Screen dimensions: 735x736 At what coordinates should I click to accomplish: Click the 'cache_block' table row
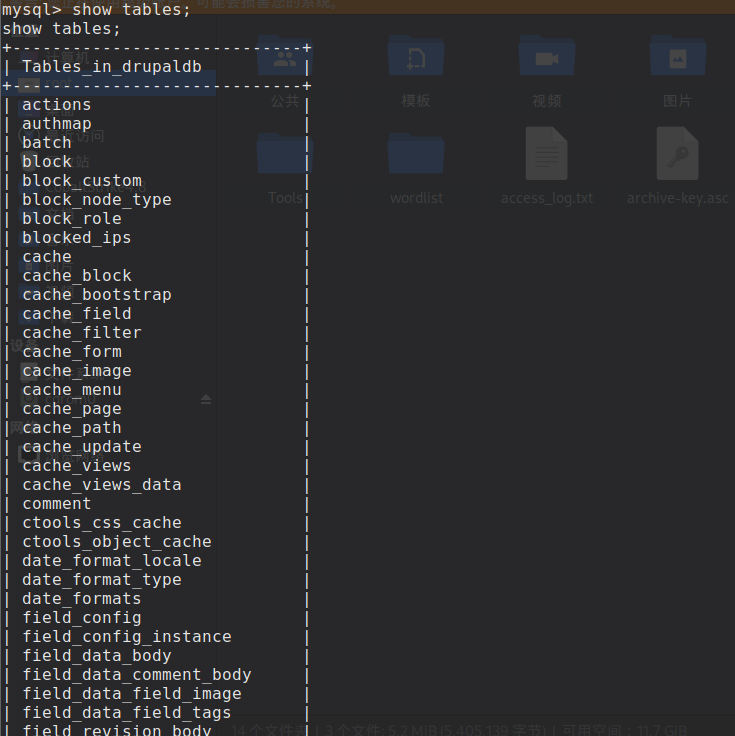156,276
